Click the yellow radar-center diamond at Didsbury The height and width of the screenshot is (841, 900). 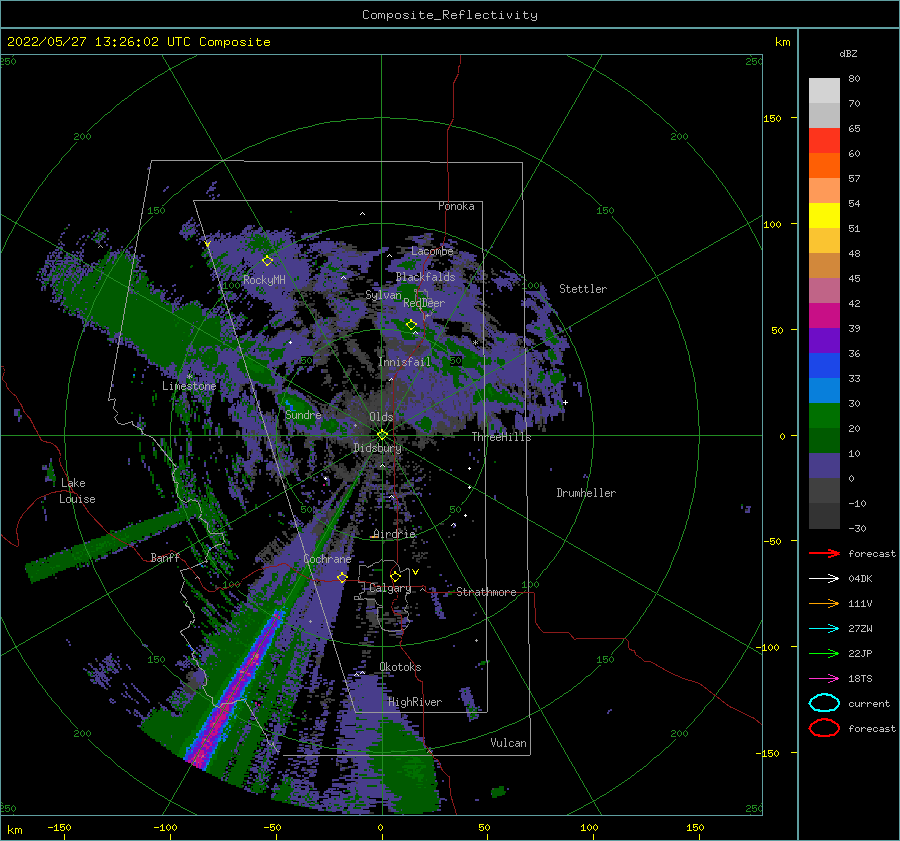coord(382,435)
